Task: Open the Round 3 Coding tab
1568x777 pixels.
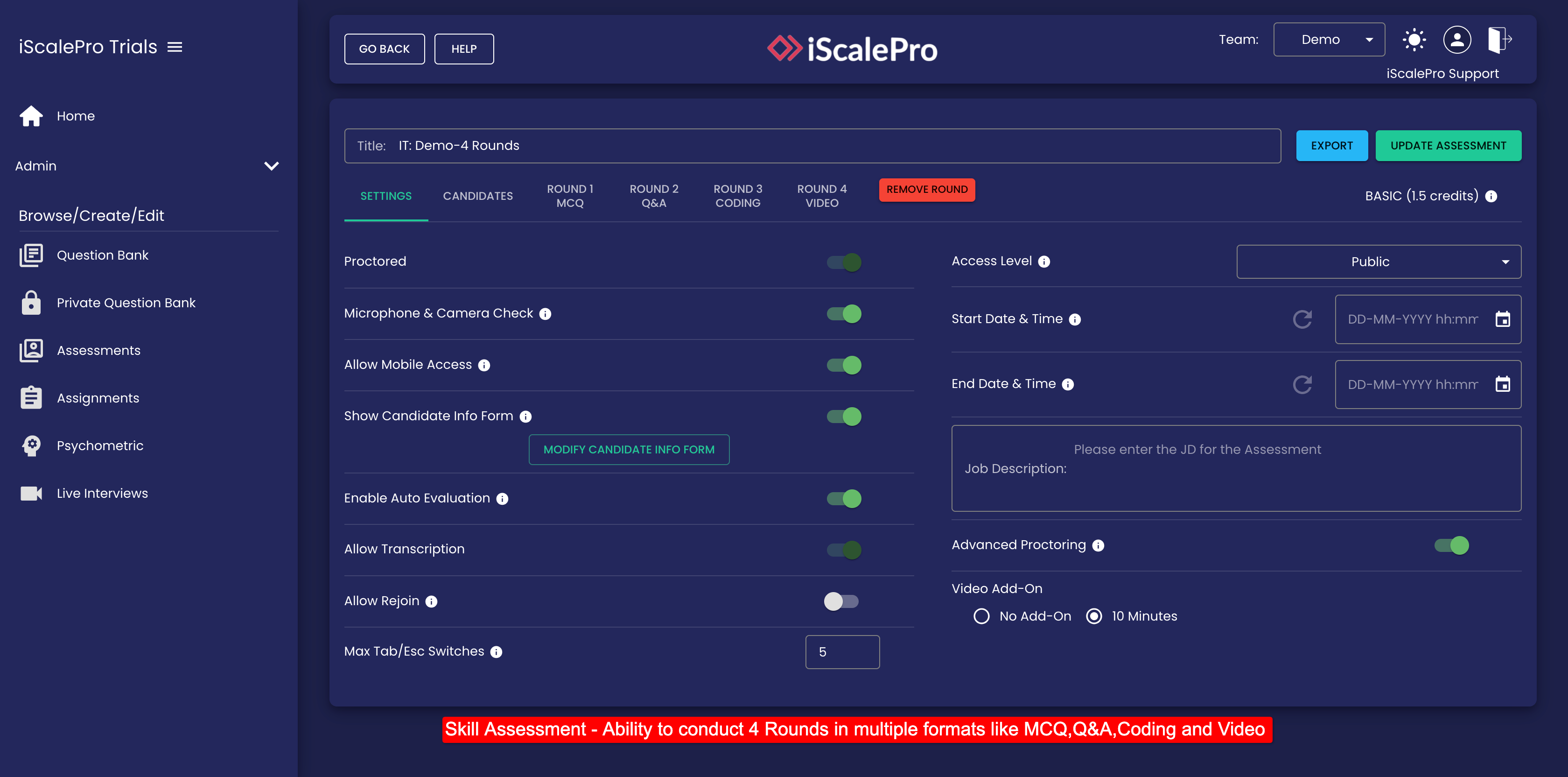Action: (737, 196)
